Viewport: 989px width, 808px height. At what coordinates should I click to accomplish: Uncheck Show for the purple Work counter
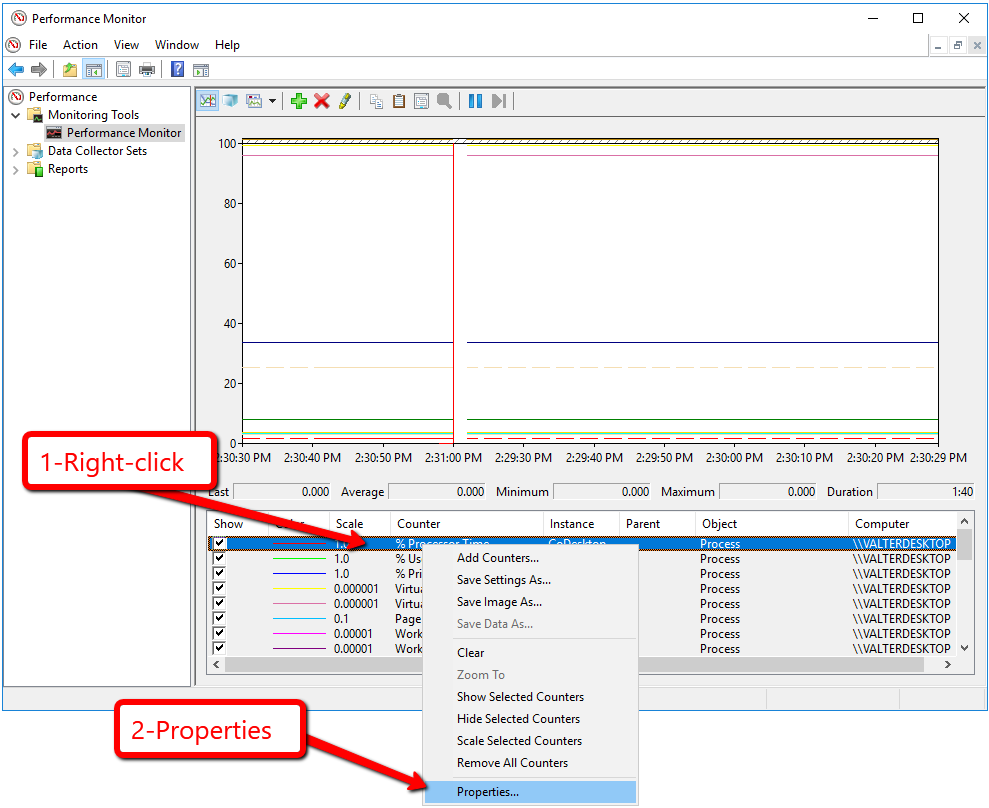click(219, 648)
